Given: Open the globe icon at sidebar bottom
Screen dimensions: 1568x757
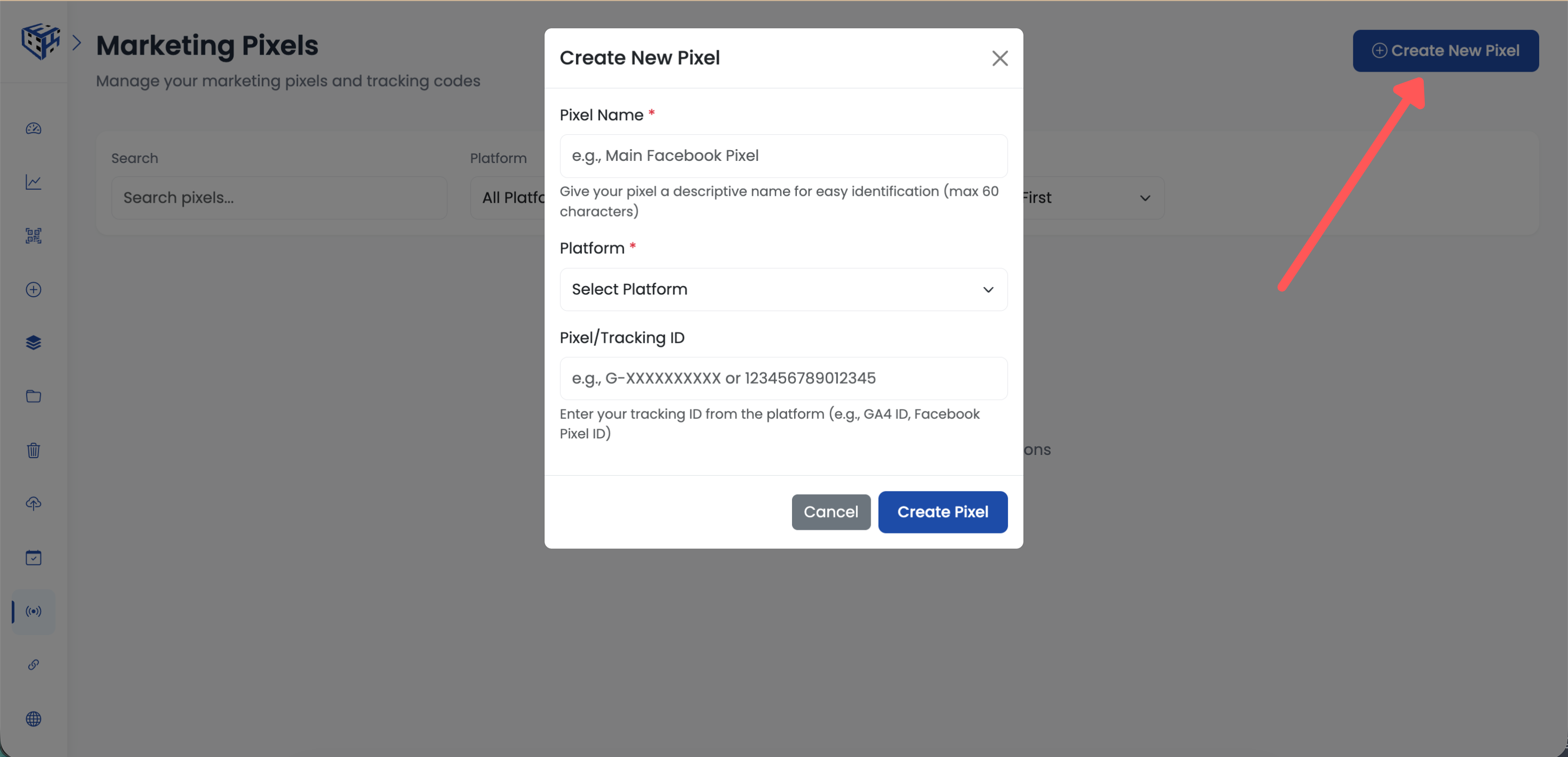Looking at the screenshot, I should 34,719.
